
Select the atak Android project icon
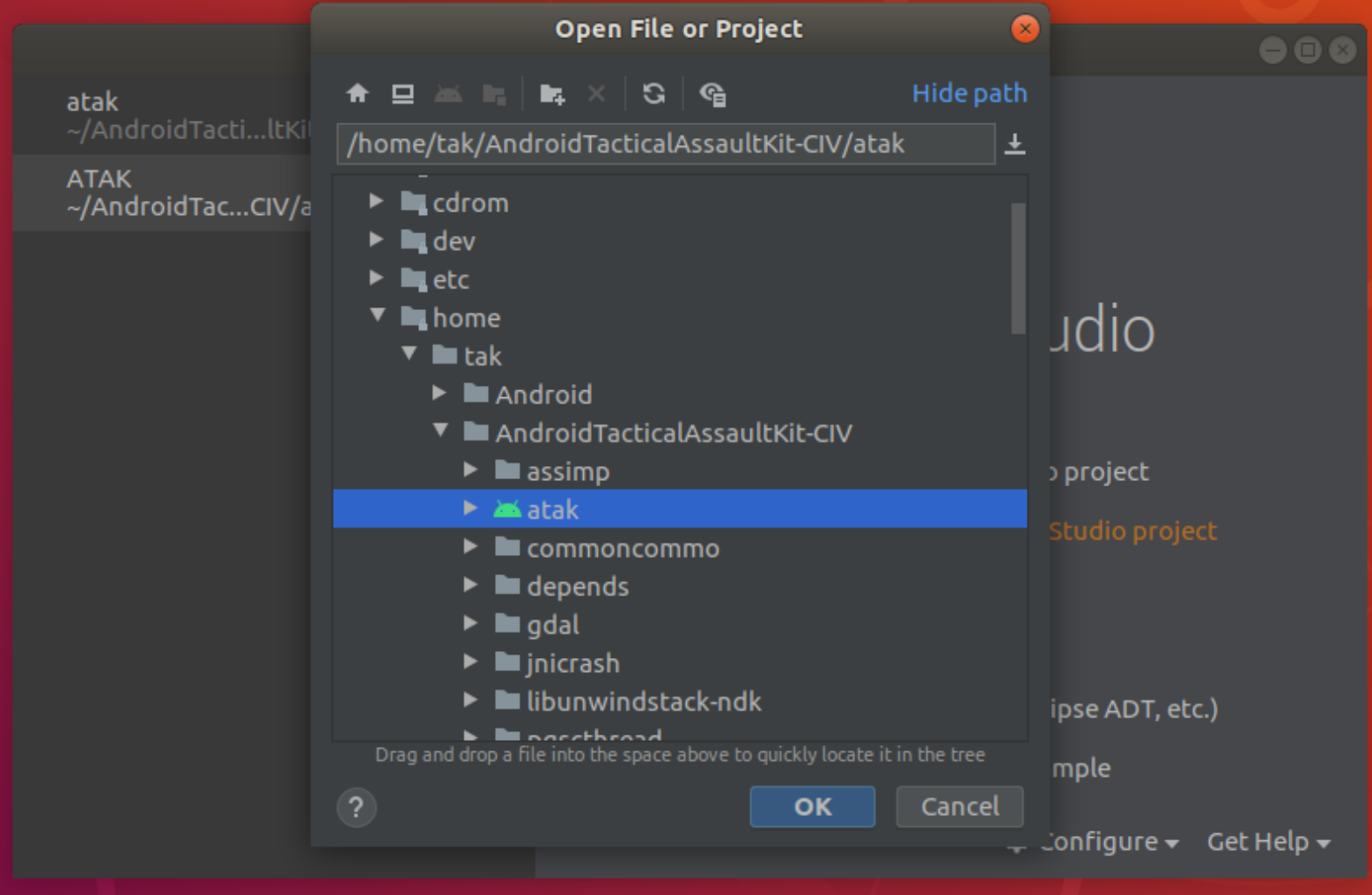click(507, 509)
